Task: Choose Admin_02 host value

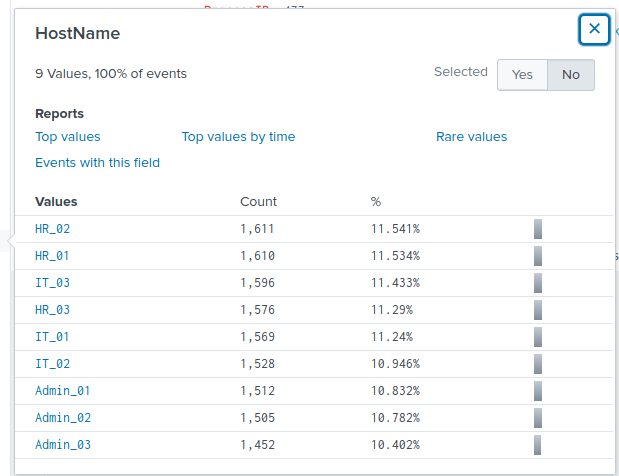Action: click(62, 418)
